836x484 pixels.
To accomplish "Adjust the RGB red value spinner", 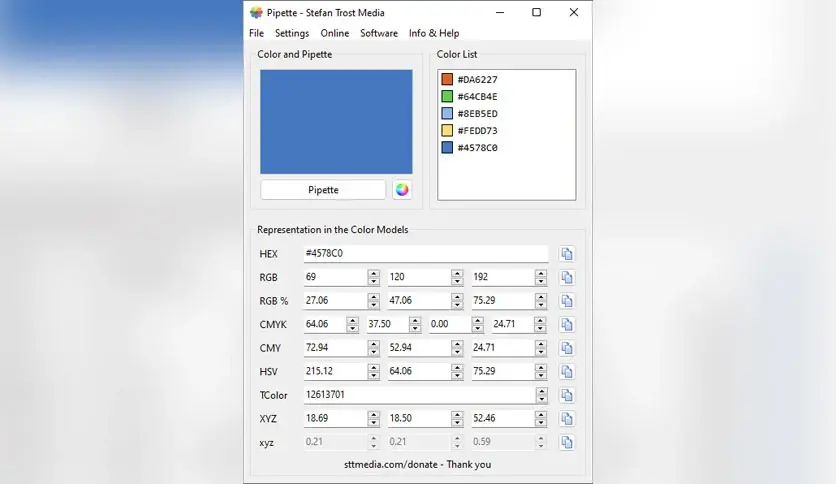I will point(374,277).
